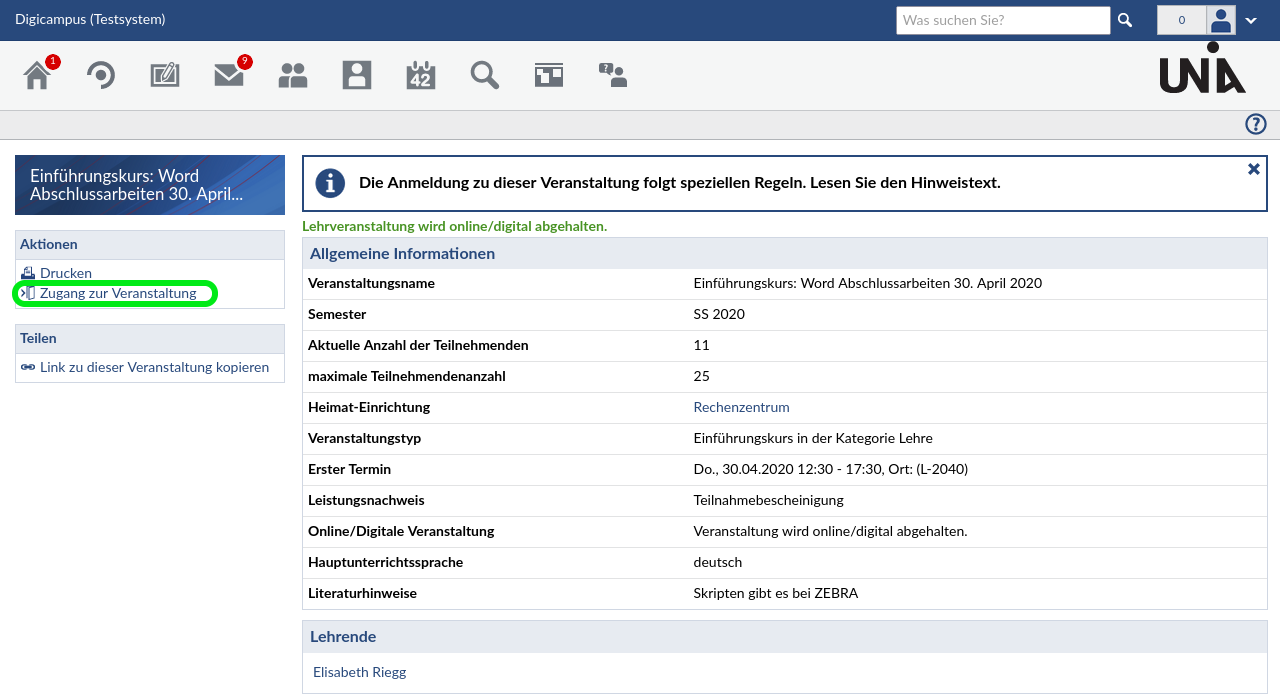Open the messages envelope icon

pyautogui.click(x=229, y=76)
